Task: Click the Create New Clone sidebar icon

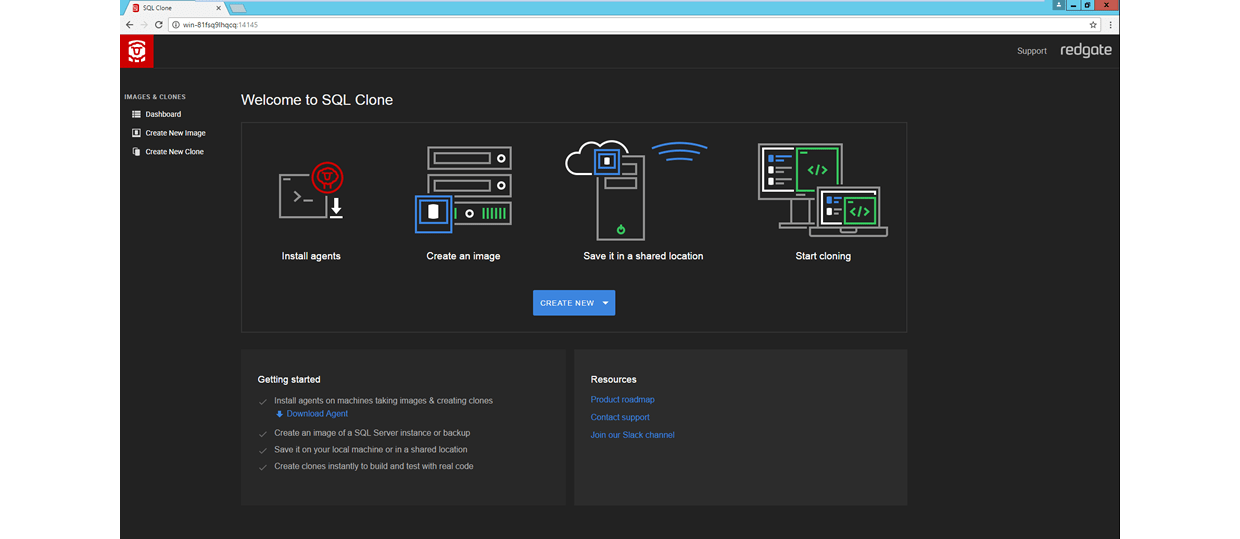Action: point(136,152)
